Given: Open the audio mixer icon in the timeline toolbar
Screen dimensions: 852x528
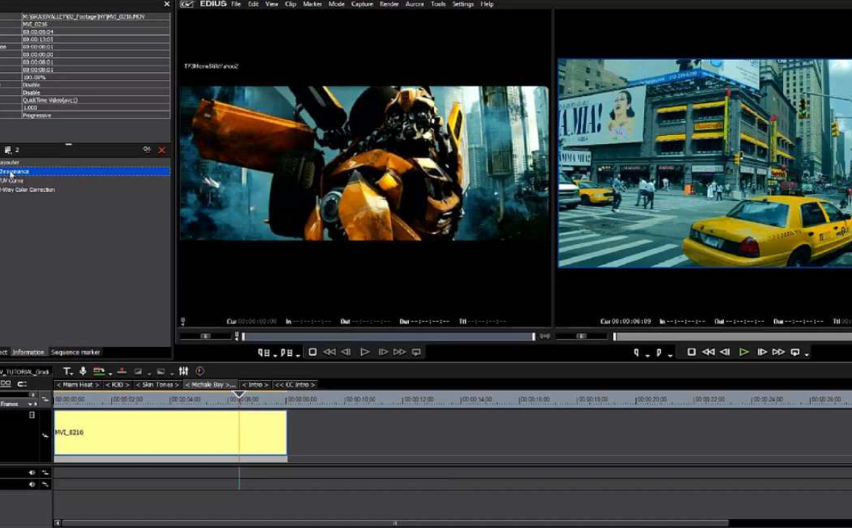Looking at the screenshot, I should click(184, 371).
